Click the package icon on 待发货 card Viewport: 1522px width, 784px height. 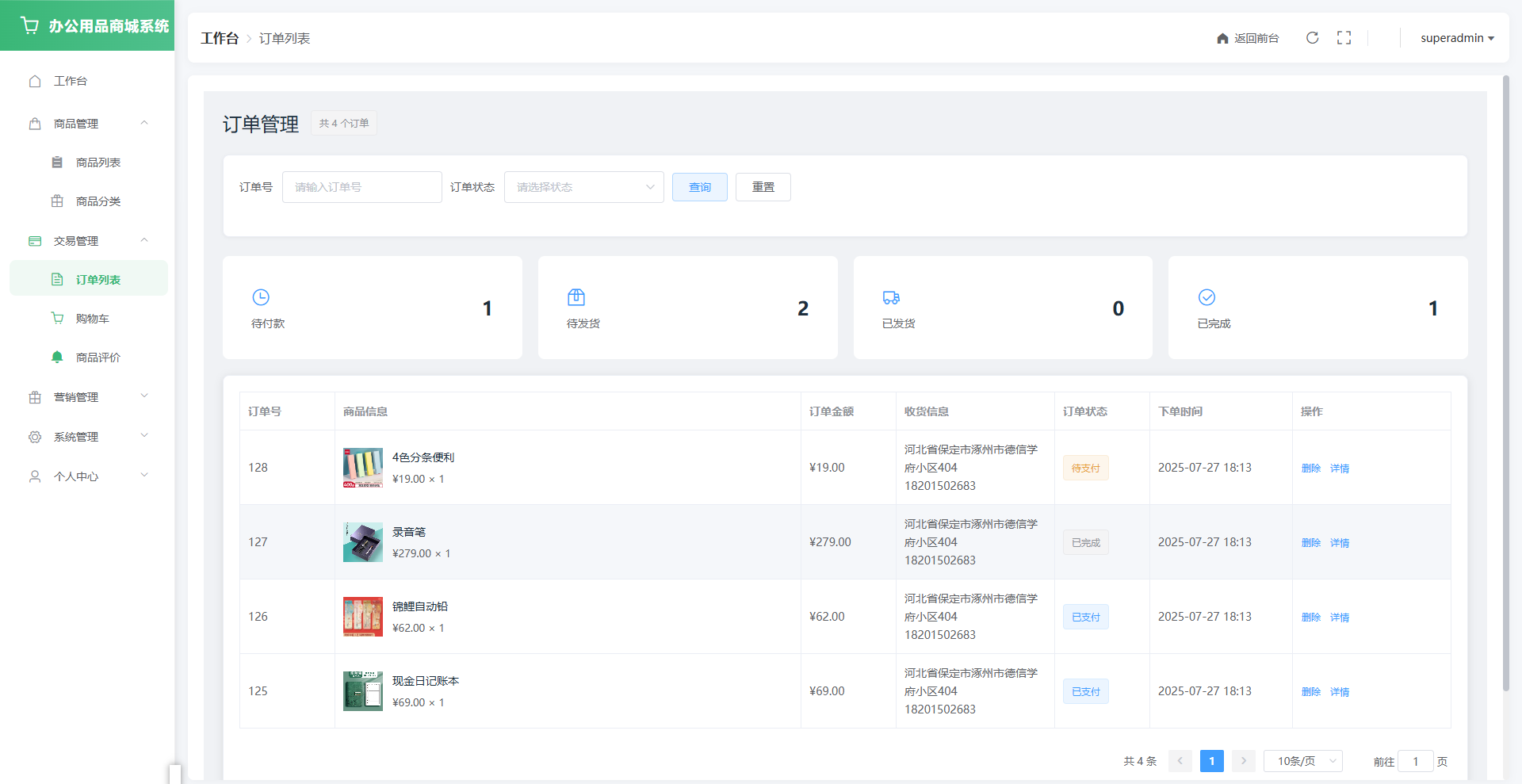pyautogui.click(x=576, y=297)
